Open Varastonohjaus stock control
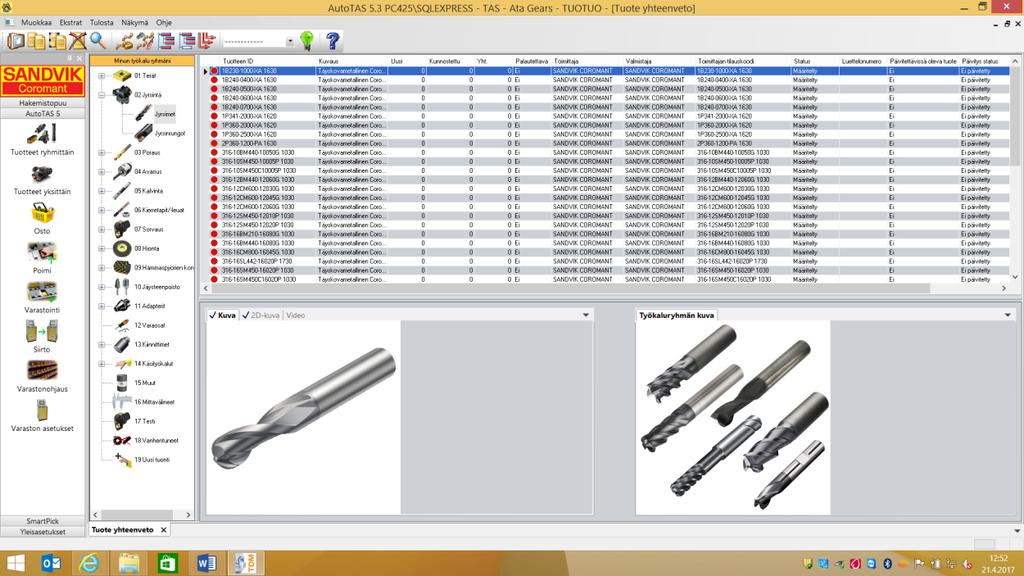The width and height of the screenshot is (1024, 576). pos(42,376)
